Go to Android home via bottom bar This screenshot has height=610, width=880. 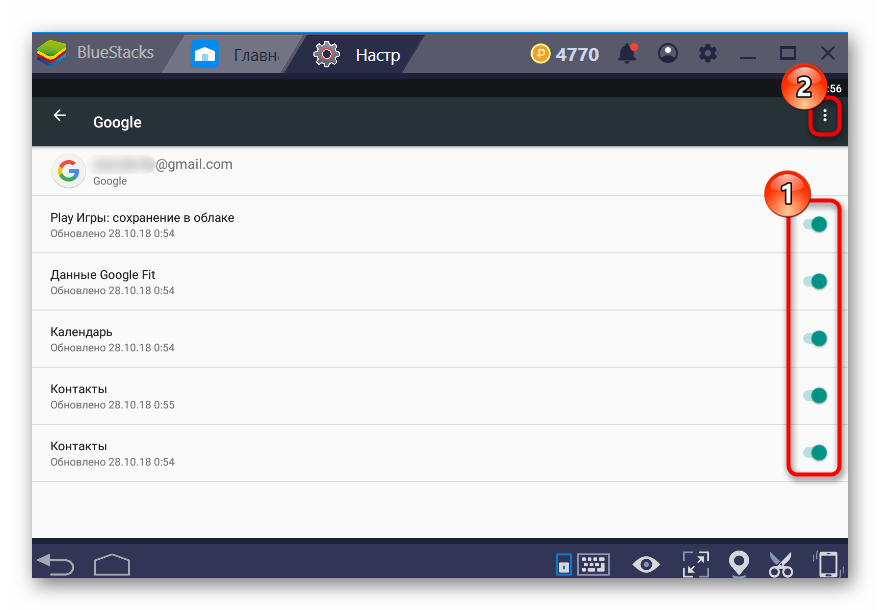tap(112, 565)
